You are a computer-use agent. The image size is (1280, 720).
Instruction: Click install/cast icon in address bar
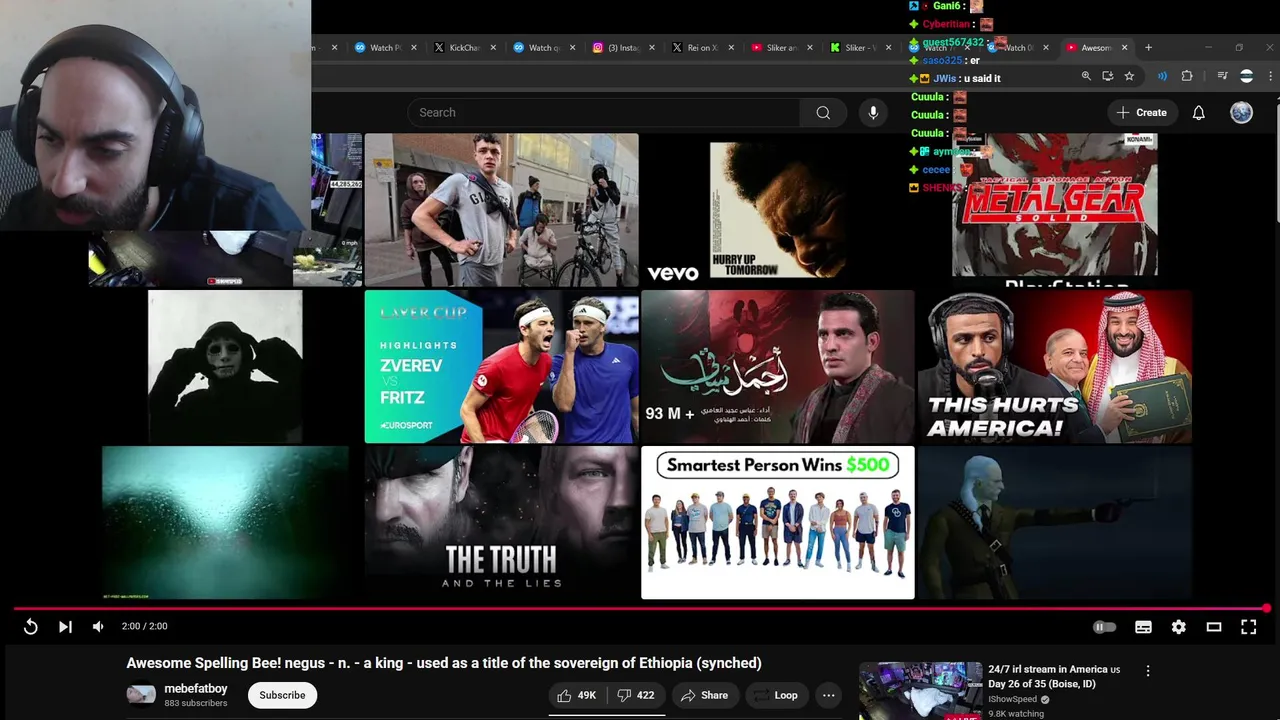pyautogui.click(x=1107, y=76)
